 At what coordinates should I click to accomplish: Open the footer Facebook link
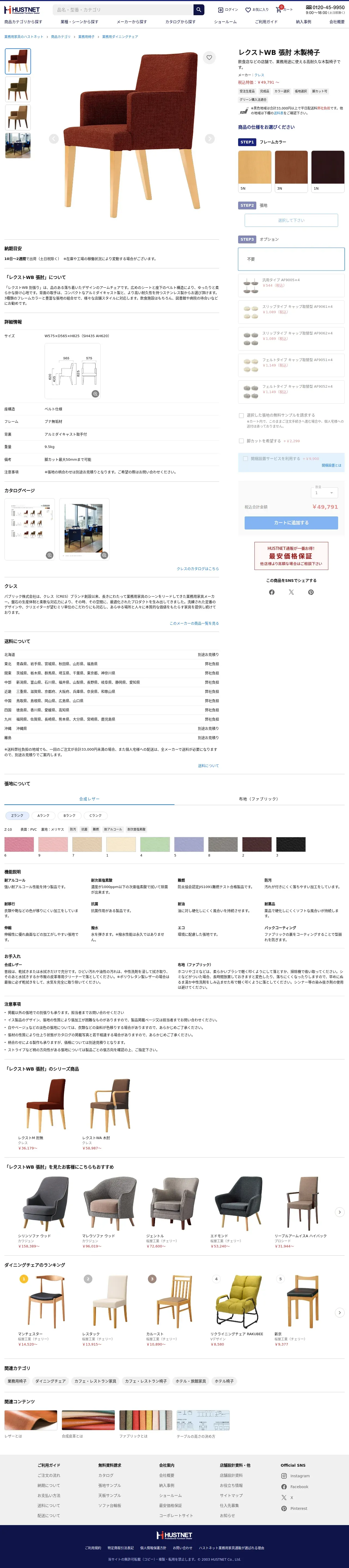[295, 1487]
